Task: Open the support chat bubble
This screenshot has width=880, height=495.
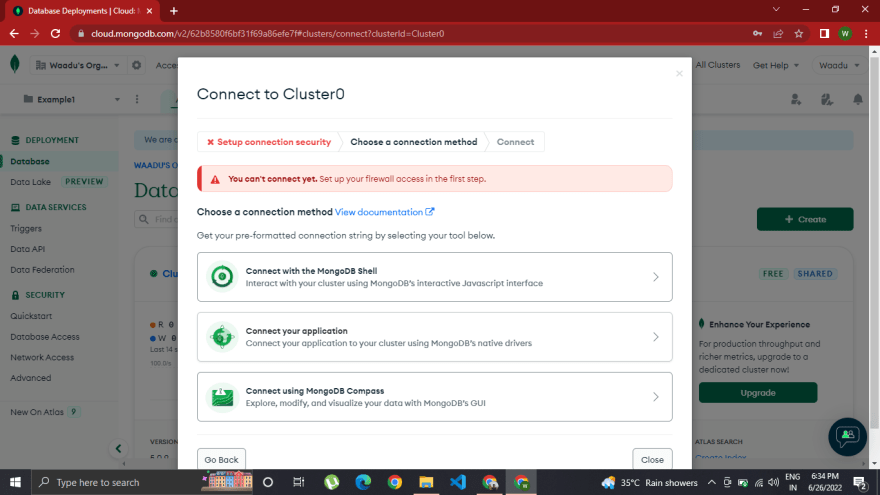Action: pyautogui.click(x=847, y=436)
